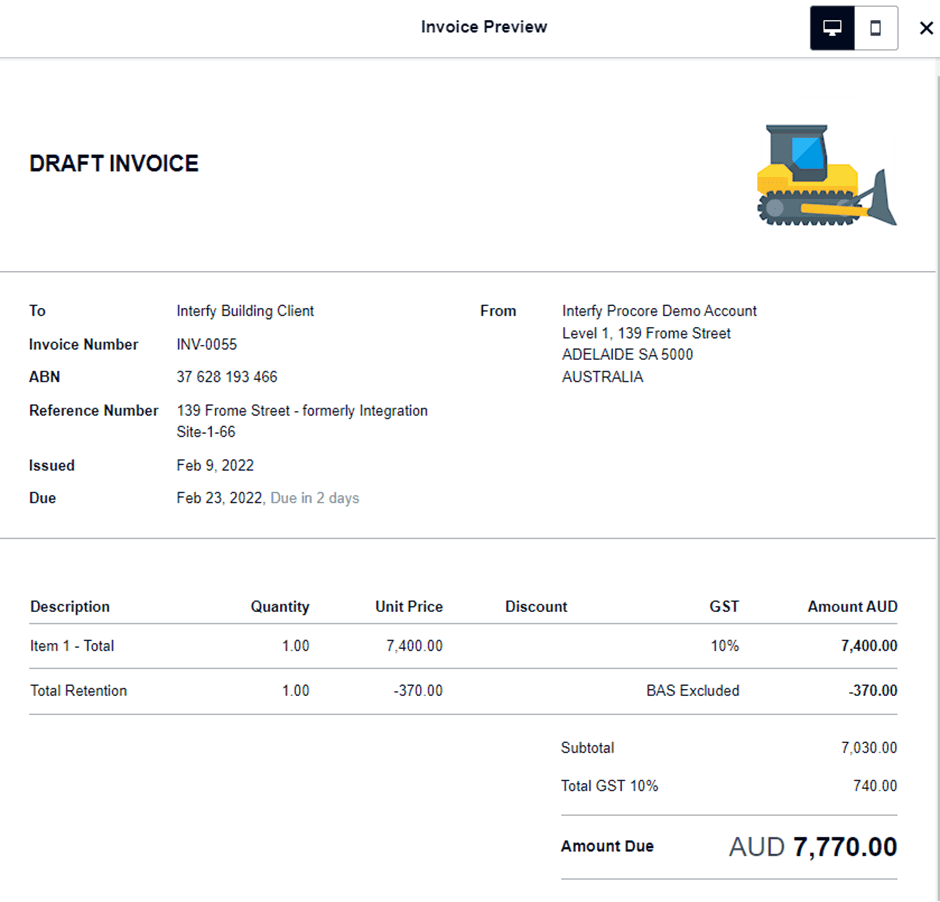Click the Amount Due AUD 7,770.00 total
The height and width of the screenshot is (902, 940).
[812, 847]
